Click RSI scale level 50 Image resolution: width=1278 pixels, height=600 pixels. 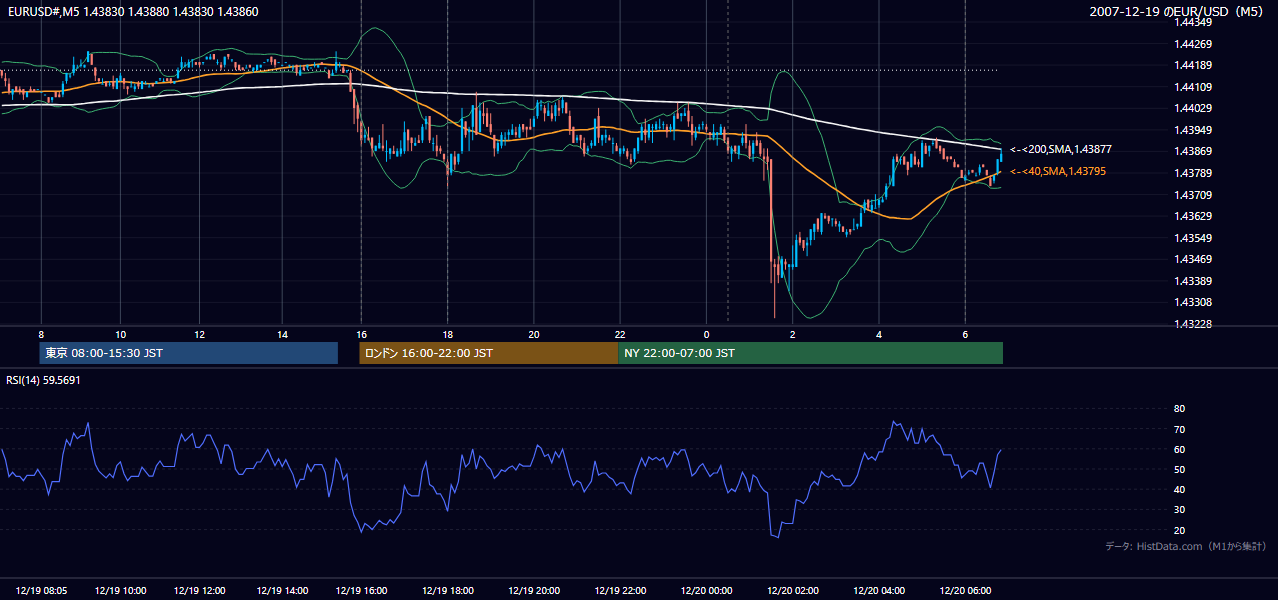point(1180,469)
